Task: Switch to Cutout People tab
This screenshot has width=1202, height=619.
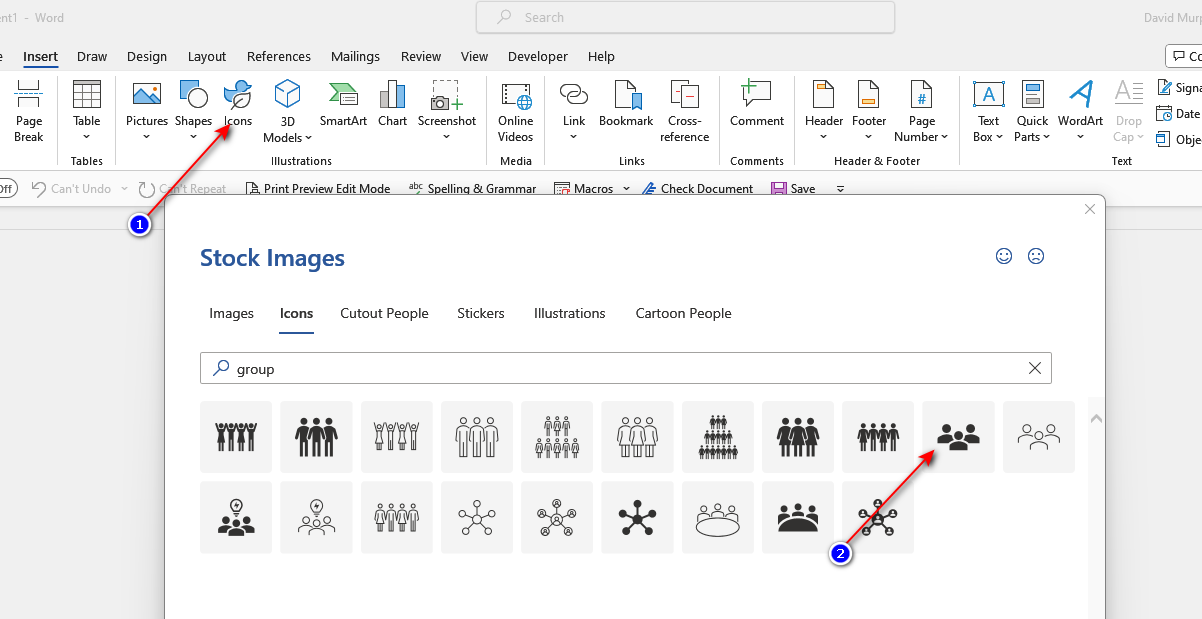Action: coord(384,313)
